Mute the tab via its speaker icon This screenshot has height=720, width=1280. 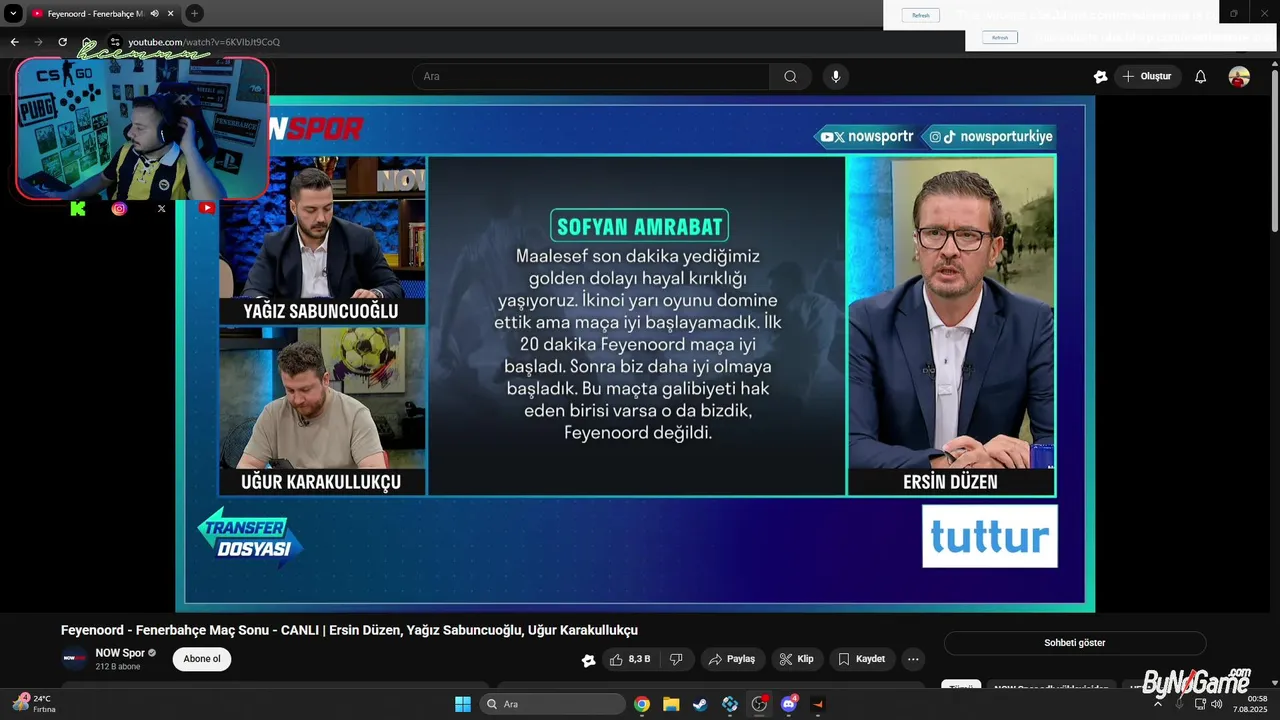[x=154, y=14]
